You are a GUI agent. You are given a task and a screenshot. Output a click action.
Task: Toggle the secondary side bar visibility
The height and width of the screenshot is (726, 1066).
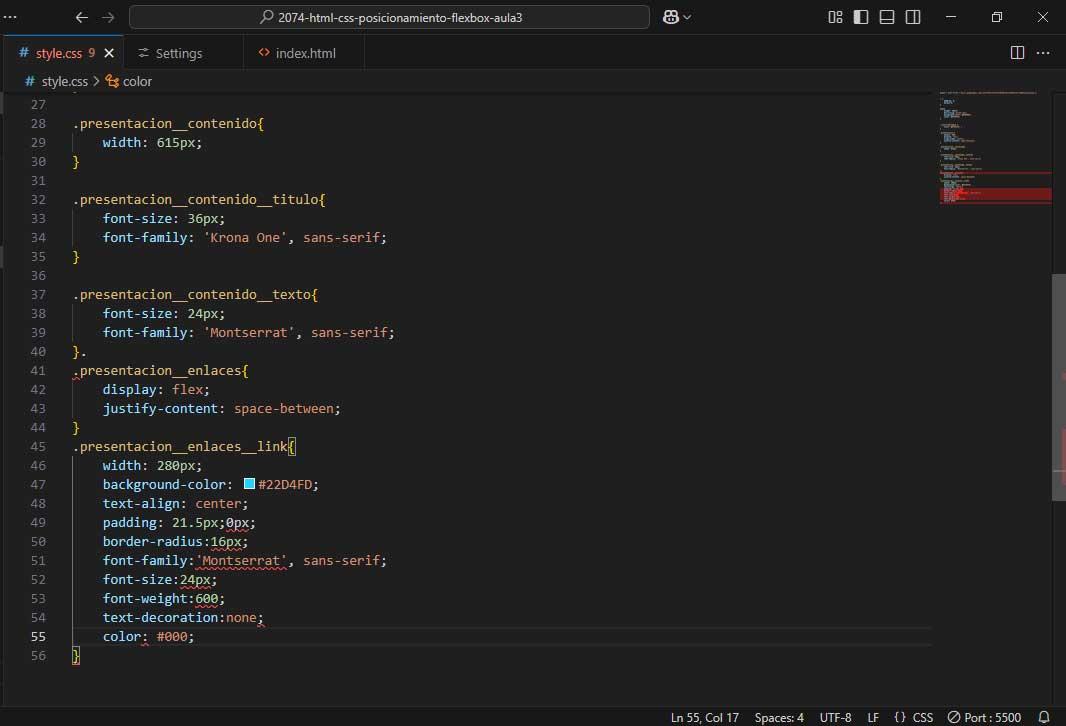click(913, 17)
